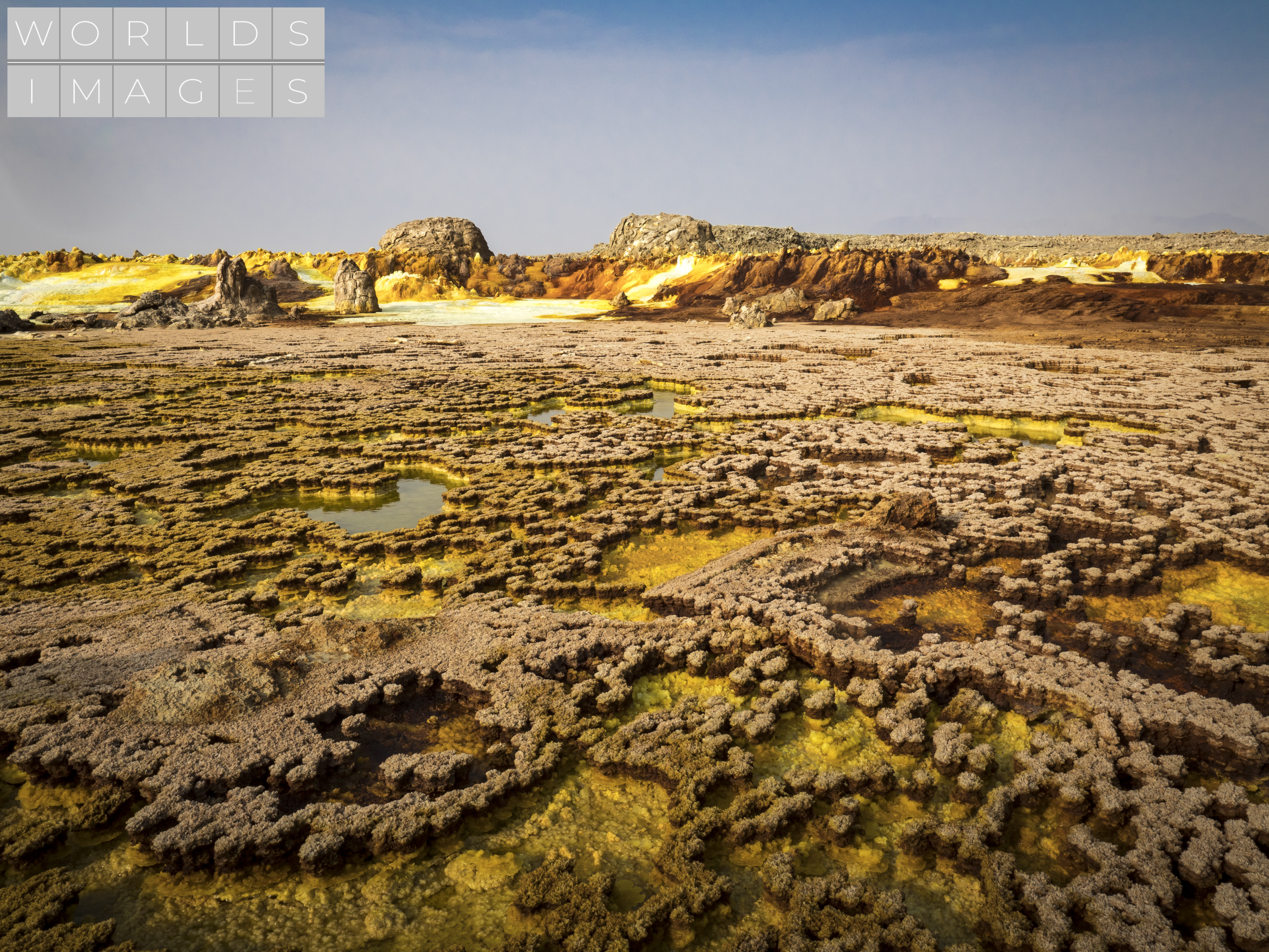Click the R tile in WORLDS logo
1269x952 pixels.
pyautogui.click(x=139, y=33)
